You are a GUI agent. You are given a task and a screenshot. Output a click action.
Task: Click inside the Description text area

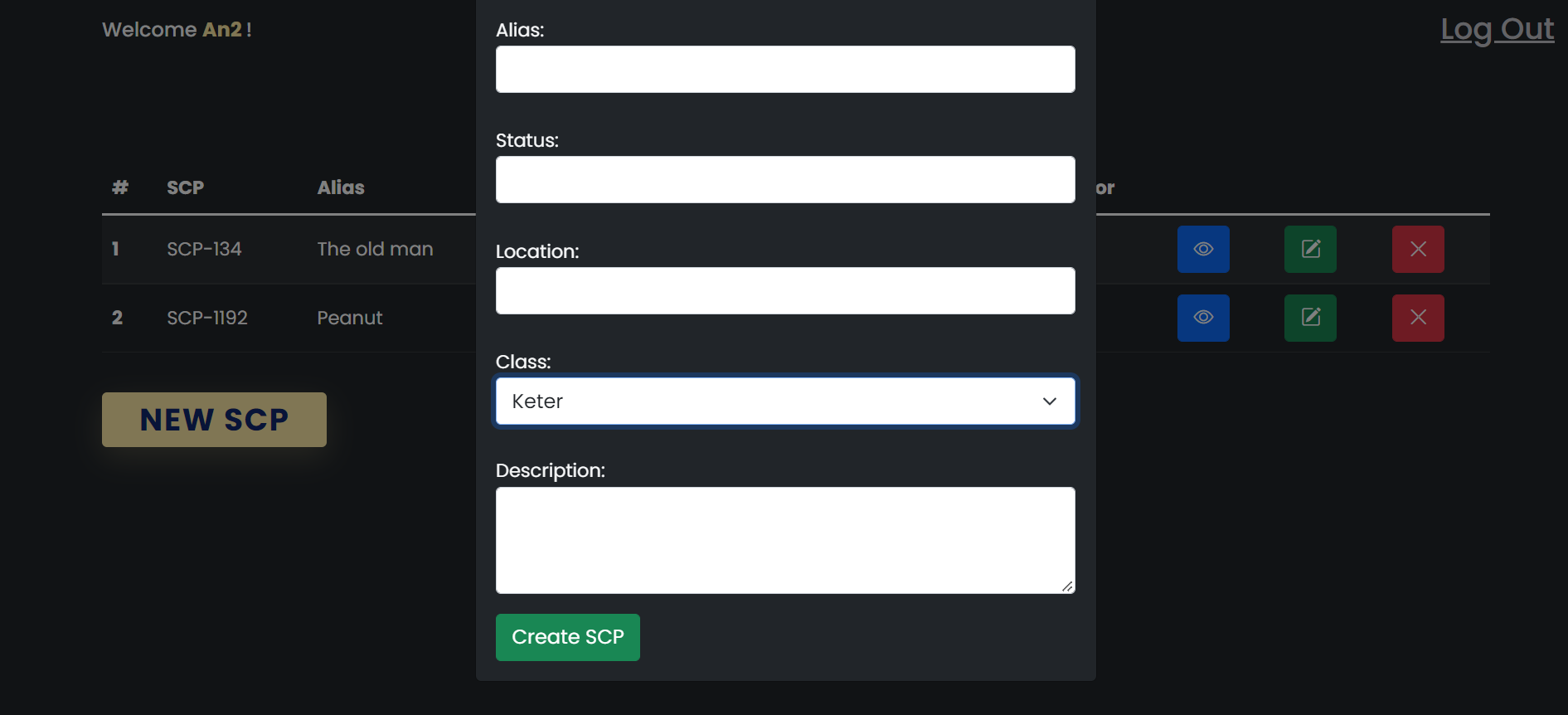click(x=785, y=540)
